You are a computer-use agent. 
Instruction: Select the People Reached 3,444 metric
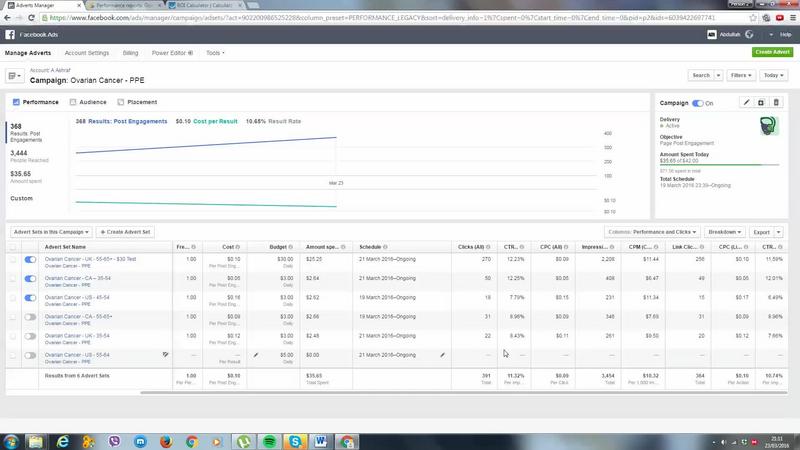(x=29, y=156)
